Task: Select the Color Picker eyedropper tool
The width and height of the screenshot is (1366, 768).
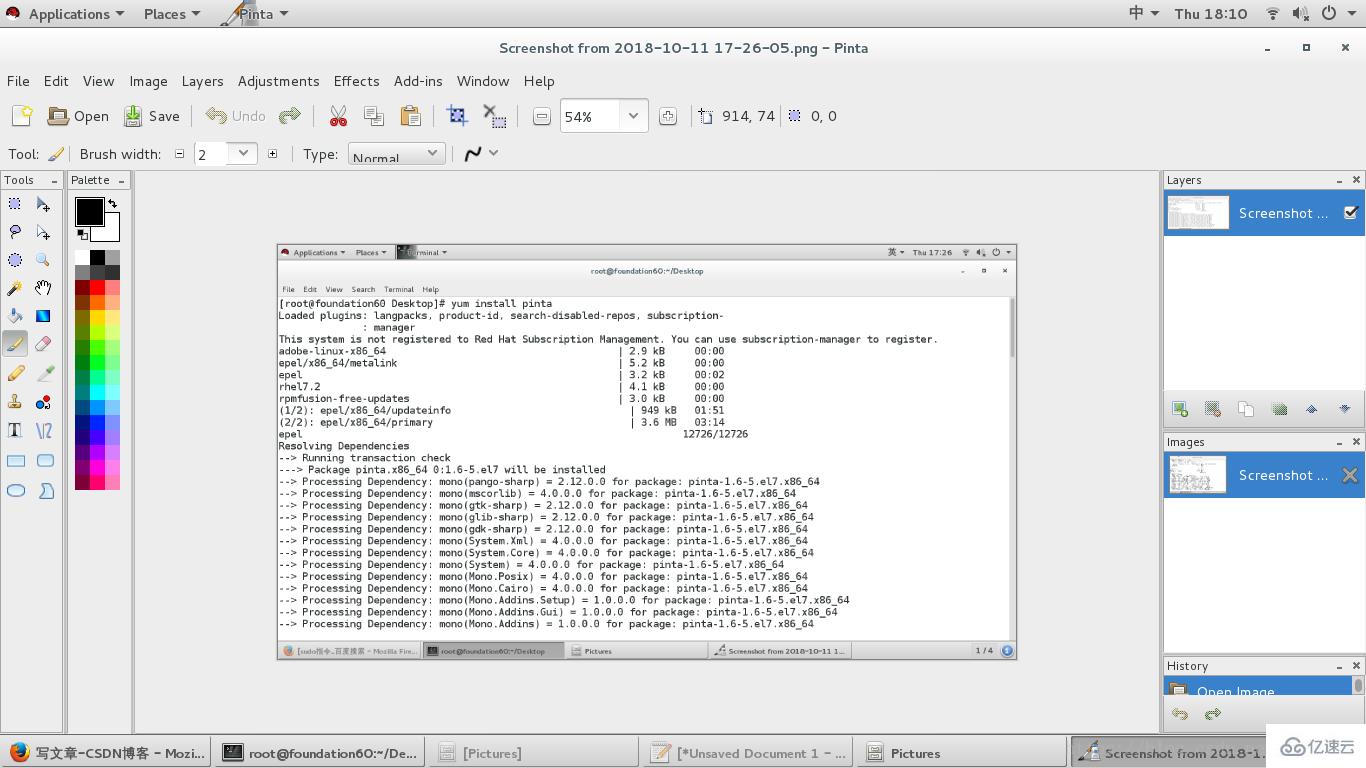Action: point(43,373)
